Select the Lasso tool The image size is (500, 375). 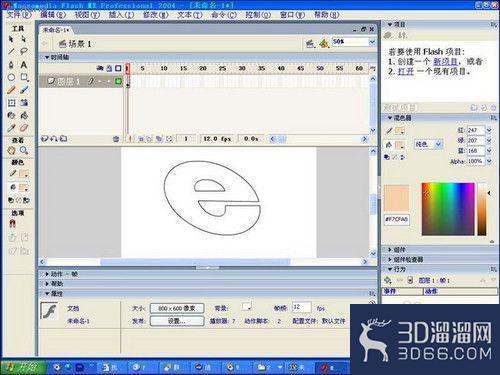24,52
